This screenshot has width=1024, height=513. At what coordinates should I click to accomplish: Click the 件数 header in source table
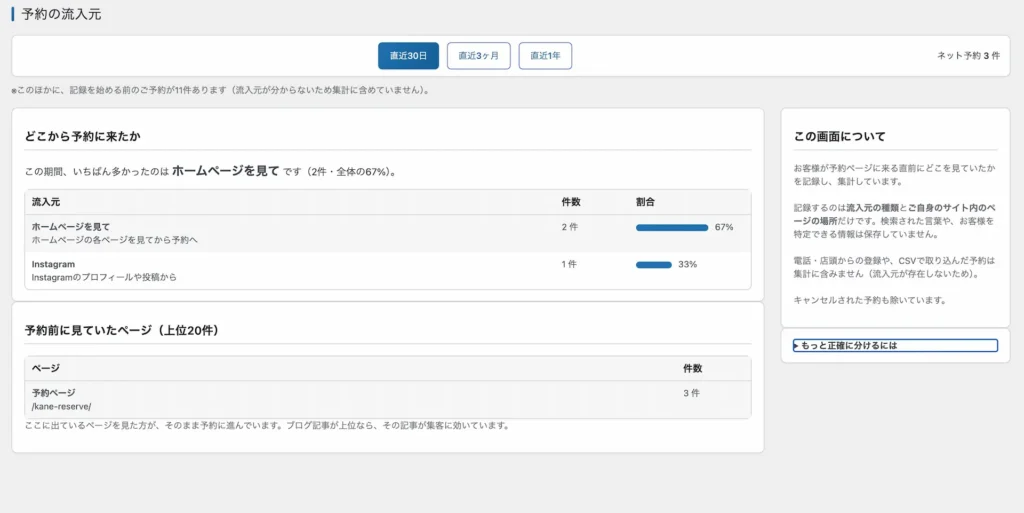(571, 202)
